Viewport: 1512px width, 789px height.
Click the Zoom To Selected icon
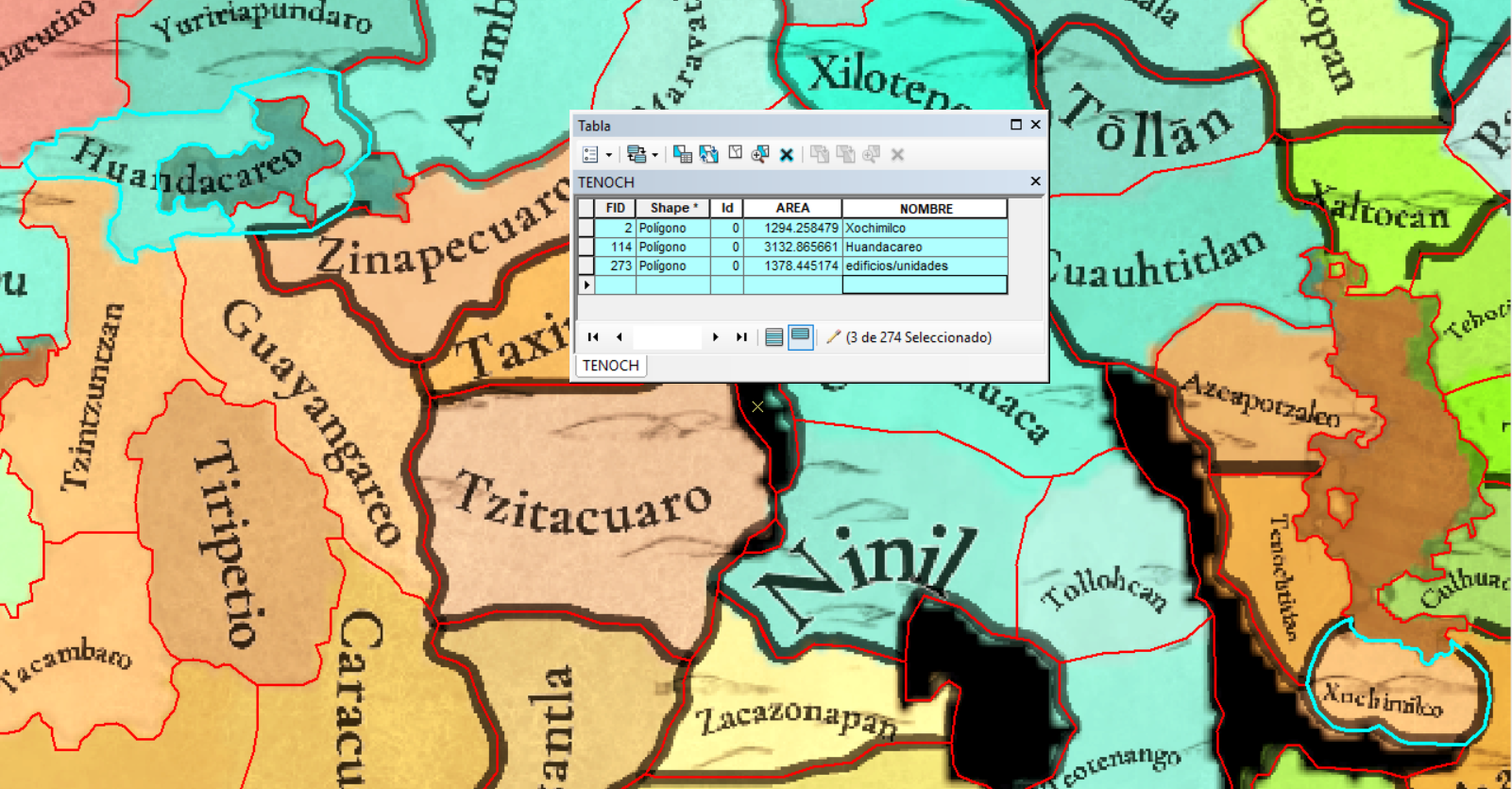tap(760, 154)
